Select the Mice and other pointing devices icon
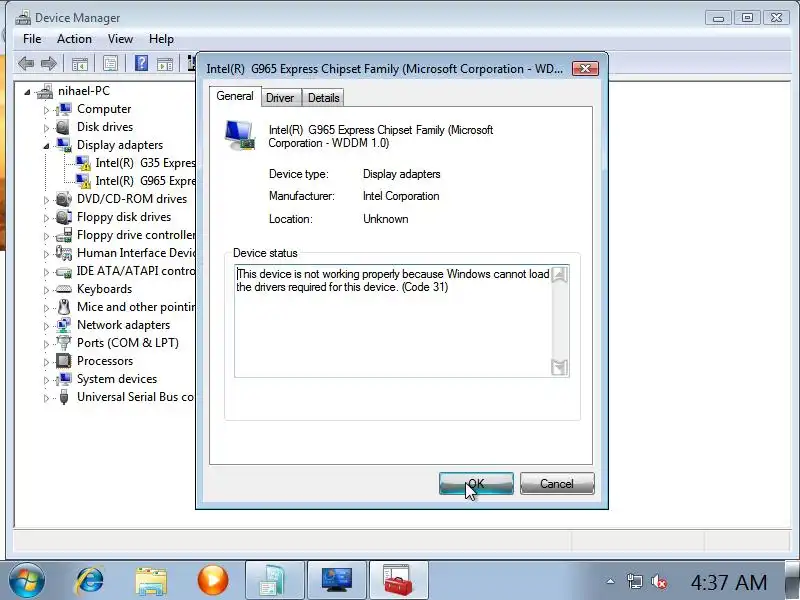The height and width of the screenshot is (600, 800). point(64,307)
